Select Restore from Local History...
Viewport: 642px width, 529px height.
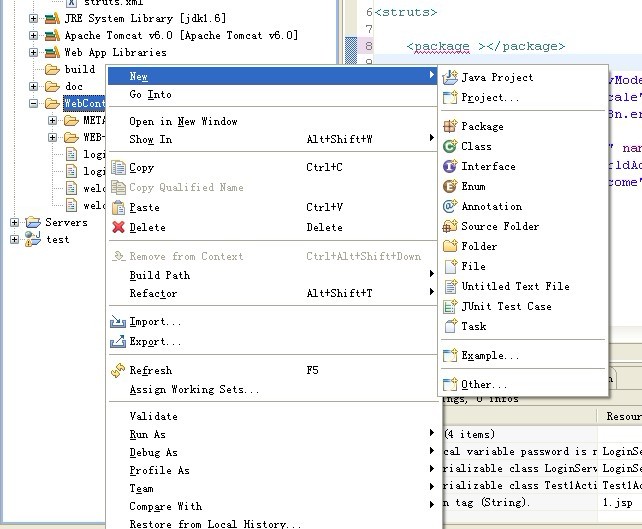click(x=272, y=524)
